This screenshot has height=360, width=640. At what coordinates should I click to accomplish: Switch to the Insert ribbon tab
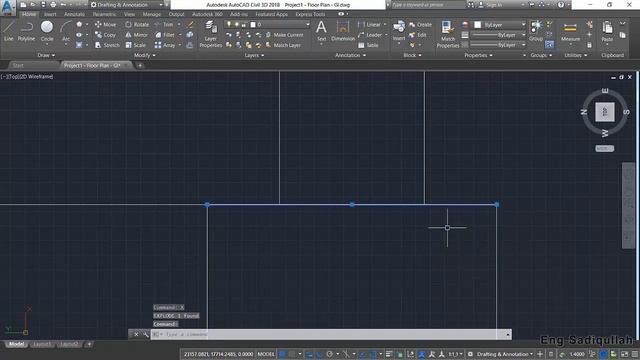coord(50,14)
